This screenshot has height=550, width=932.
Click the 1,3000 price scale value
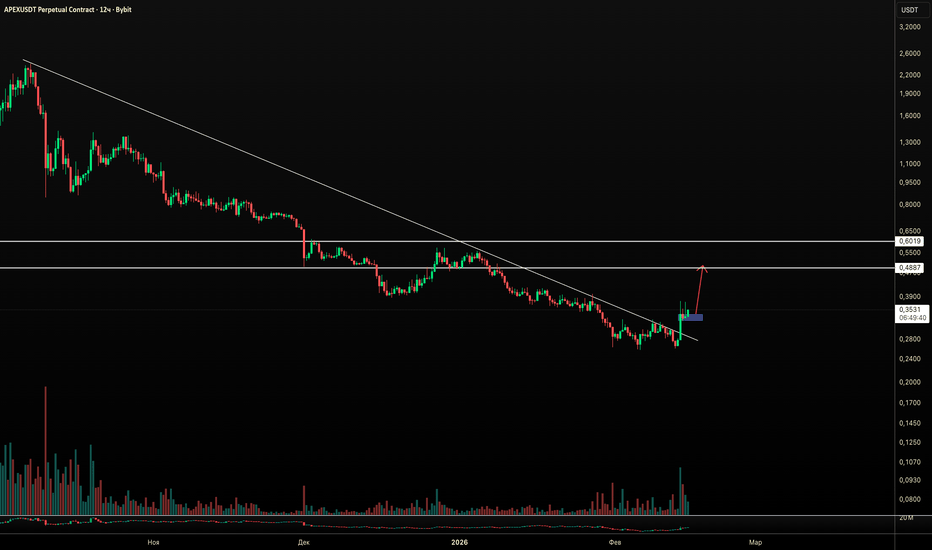pyautogui.click(x=910, y=142)
